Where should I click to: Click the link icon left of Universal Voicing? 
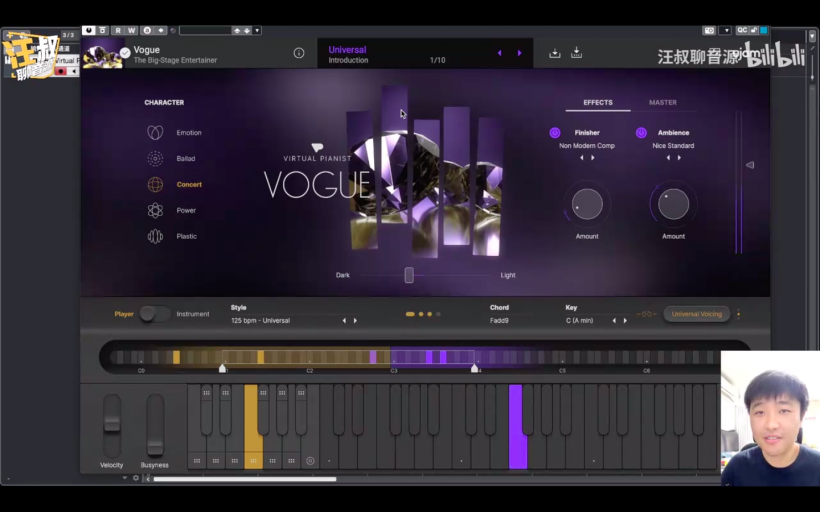(x=647, y=314)
